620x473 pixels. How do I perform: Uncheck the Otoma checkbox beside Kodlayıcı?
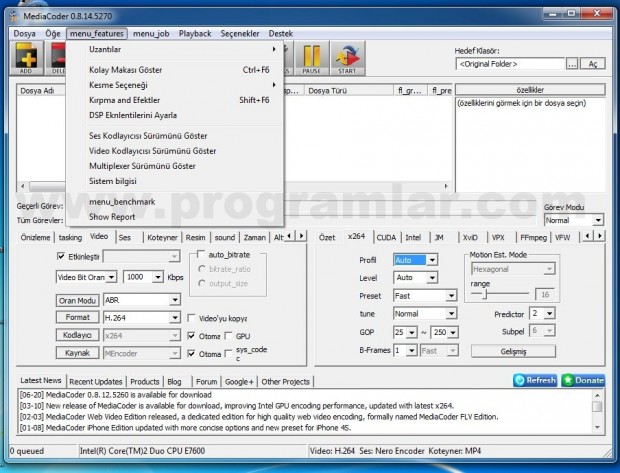[191, 336]
